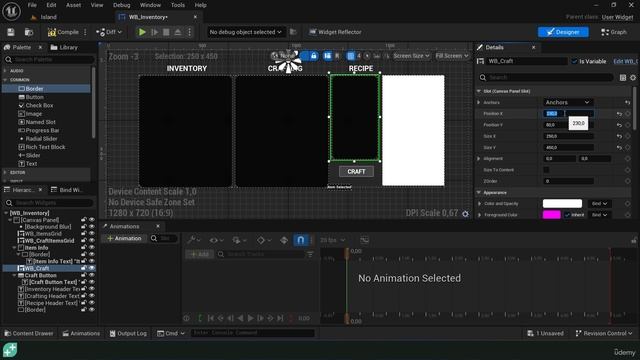Save the current widget blueprint asset
640x360 pixels.
pyautogui.click(x=11, y=32)
